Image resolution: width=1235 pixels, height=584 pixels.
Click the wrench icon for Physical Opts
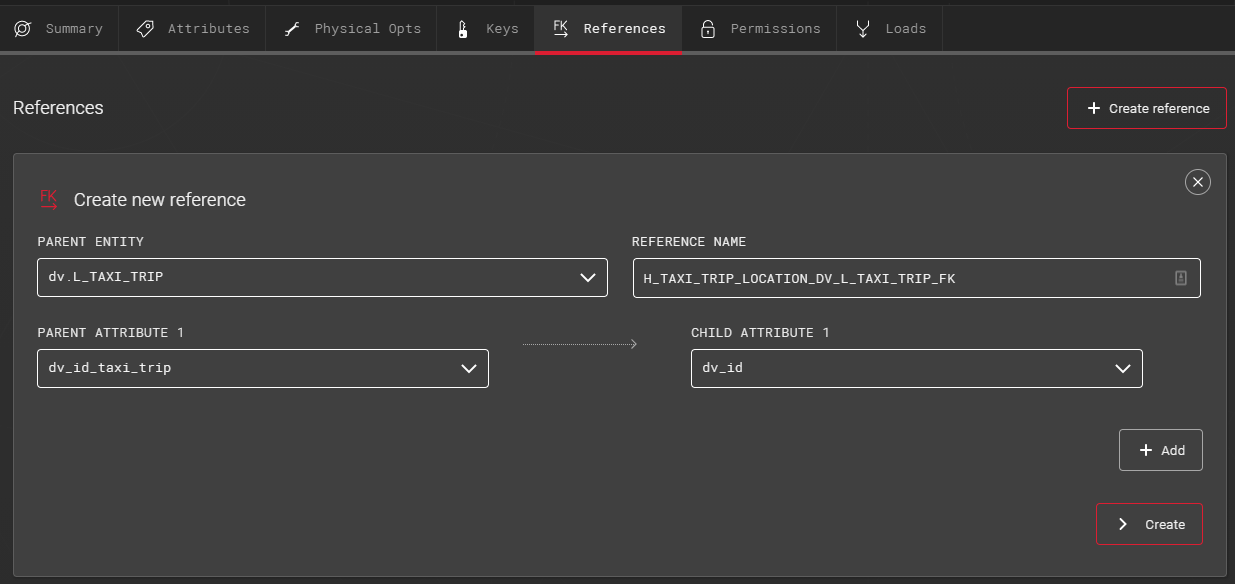coord(292,29)
